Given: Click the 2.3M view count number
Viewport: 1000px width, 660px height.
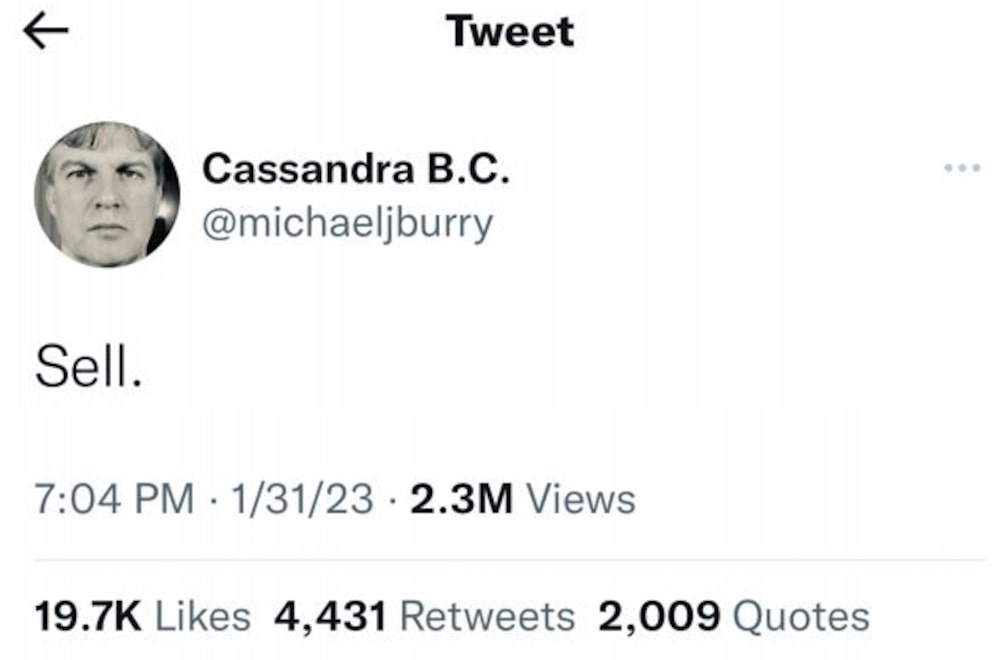Looking at the screenshot, I should [x=462, y=498].
